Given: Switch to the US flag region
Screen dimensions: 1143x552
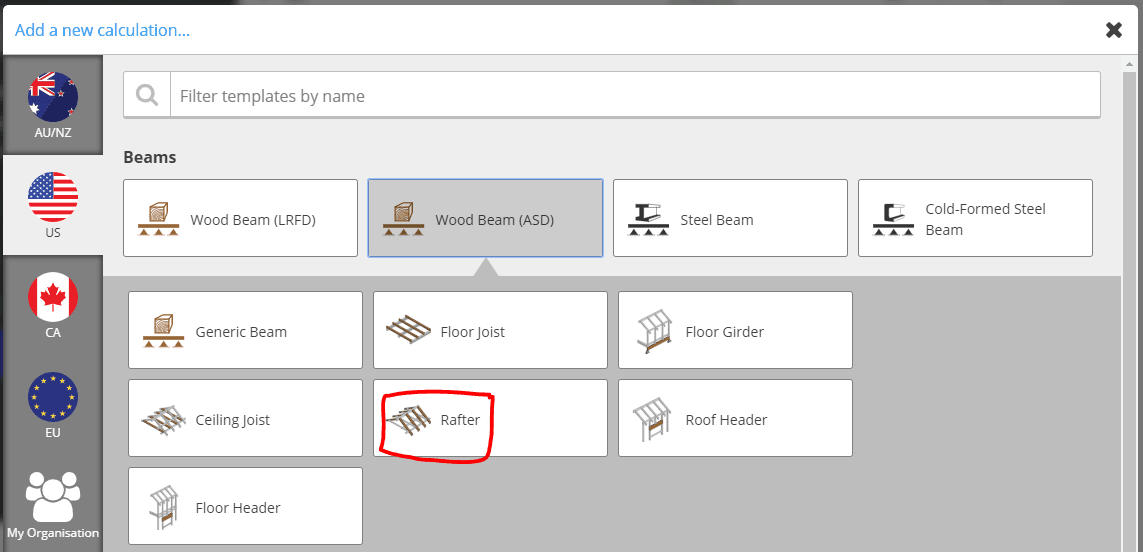Looking at the screenshot, I should 52,205.
